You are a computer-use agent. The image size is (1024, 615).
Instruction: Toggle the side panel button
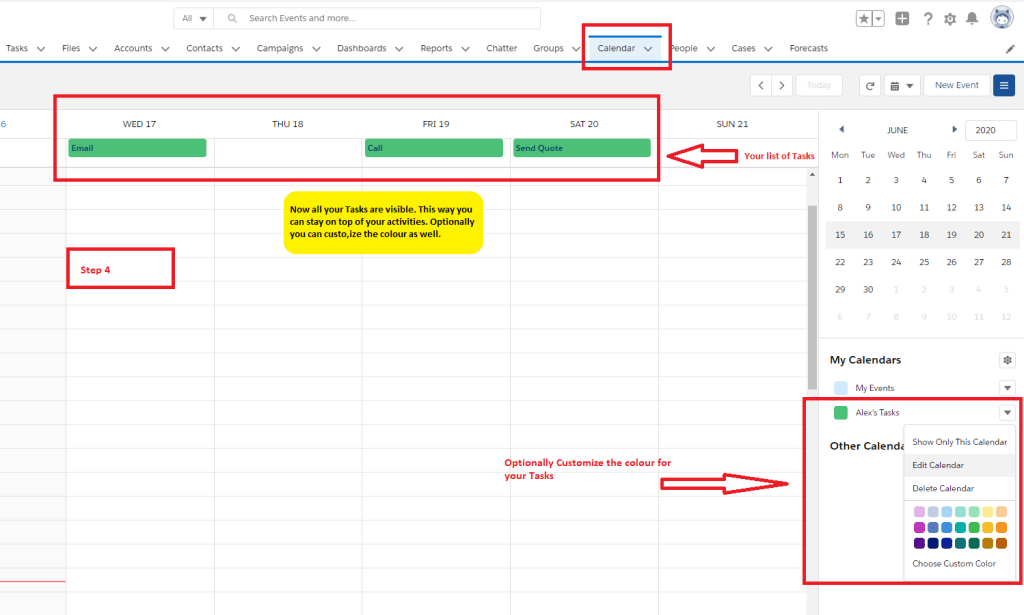point(1004,86)
